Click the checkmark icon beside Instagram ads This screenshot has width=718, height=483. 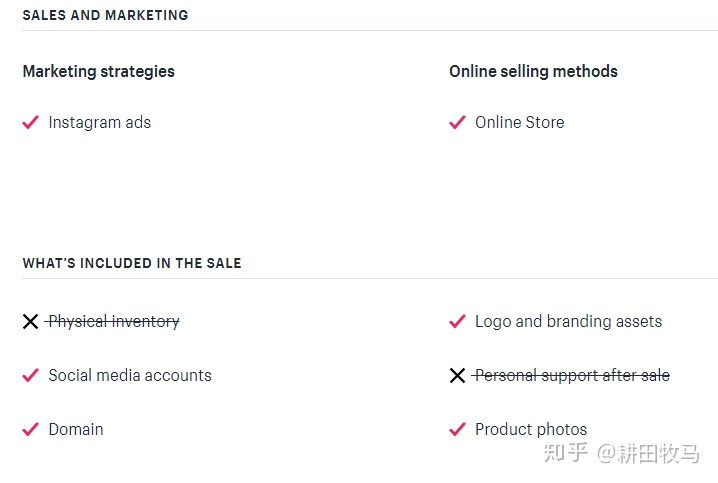click(x=30, y=122)
